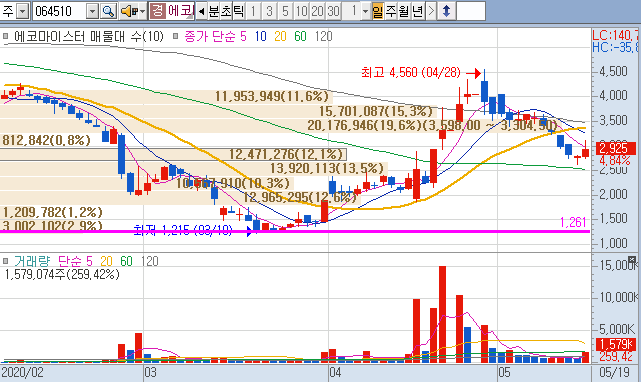Toggle the 종가 단순 moving average marker
641x382 pixels.
175,36
